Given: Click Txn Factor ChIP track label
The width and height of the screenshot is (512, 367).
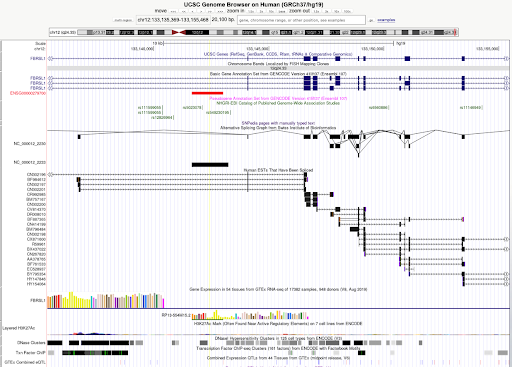Looking at the screenshot, I should tap(30, 353).
